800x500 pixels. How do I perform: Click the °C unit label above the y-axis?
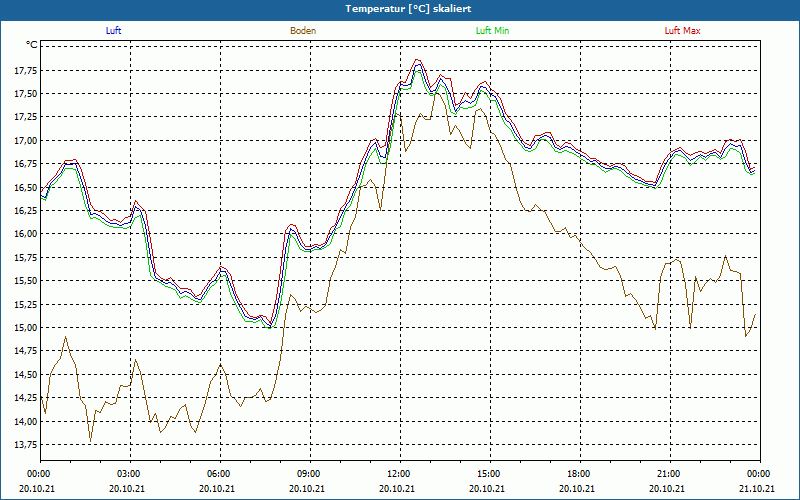point(32,44)
